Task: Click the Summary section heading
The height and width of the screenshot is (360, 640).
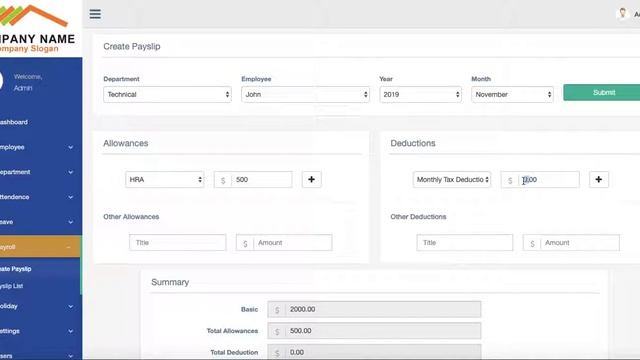Action: (170, 282)
